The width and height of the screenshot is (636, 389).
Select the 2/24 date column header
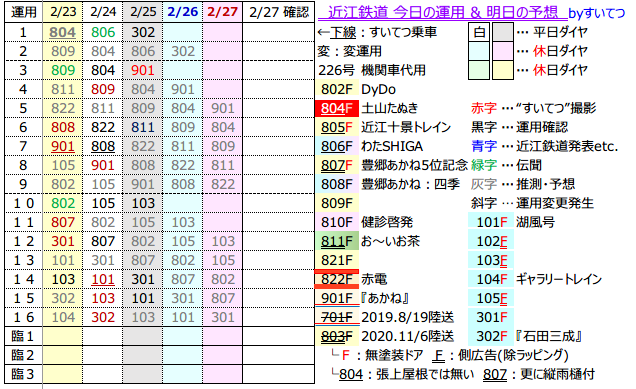(x=103, y=13)
